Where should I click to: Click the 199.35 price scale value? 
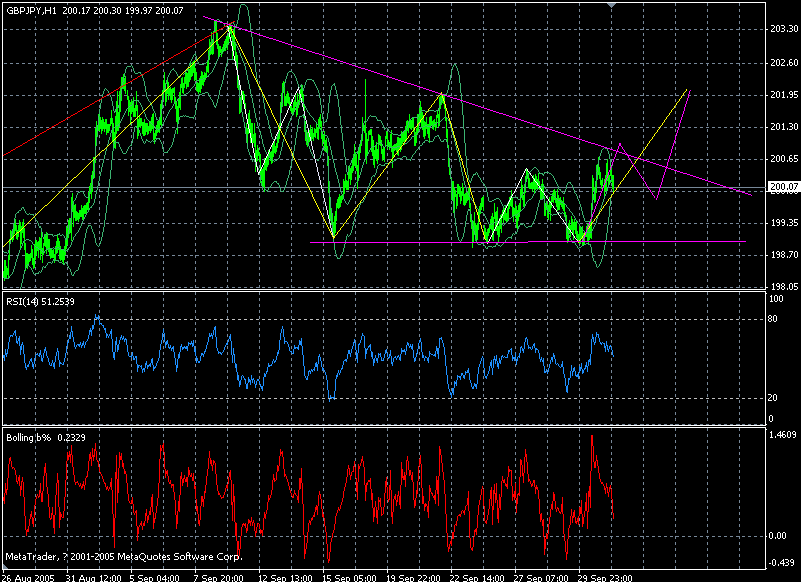point(784,223)
